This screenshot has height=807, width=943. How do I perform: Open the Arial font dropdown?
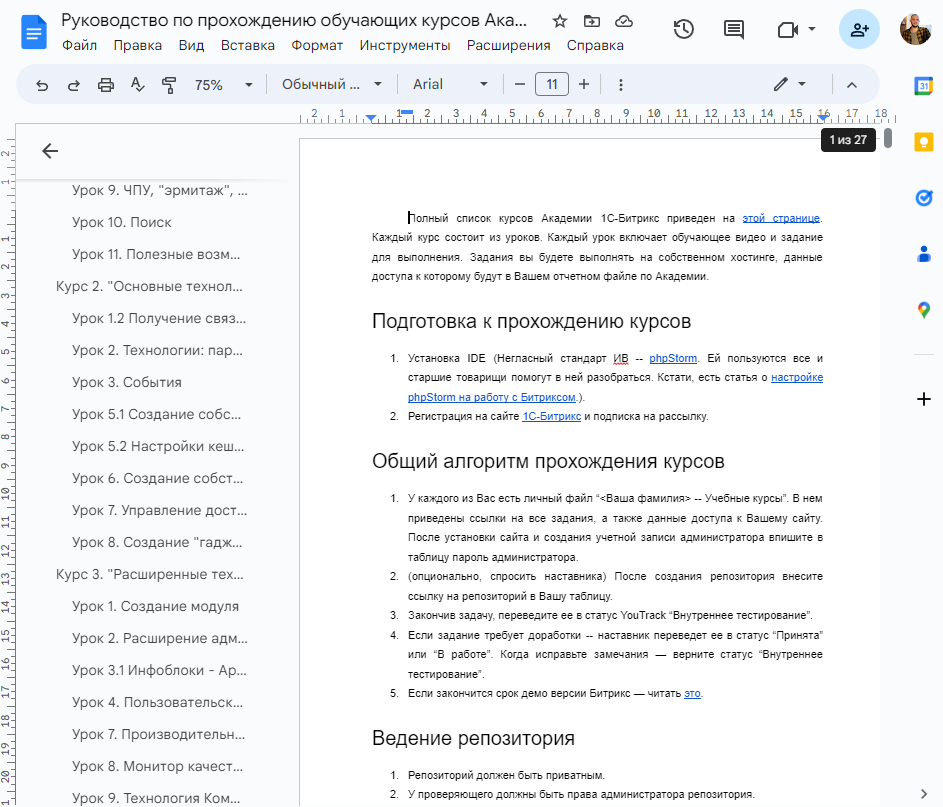450,85
